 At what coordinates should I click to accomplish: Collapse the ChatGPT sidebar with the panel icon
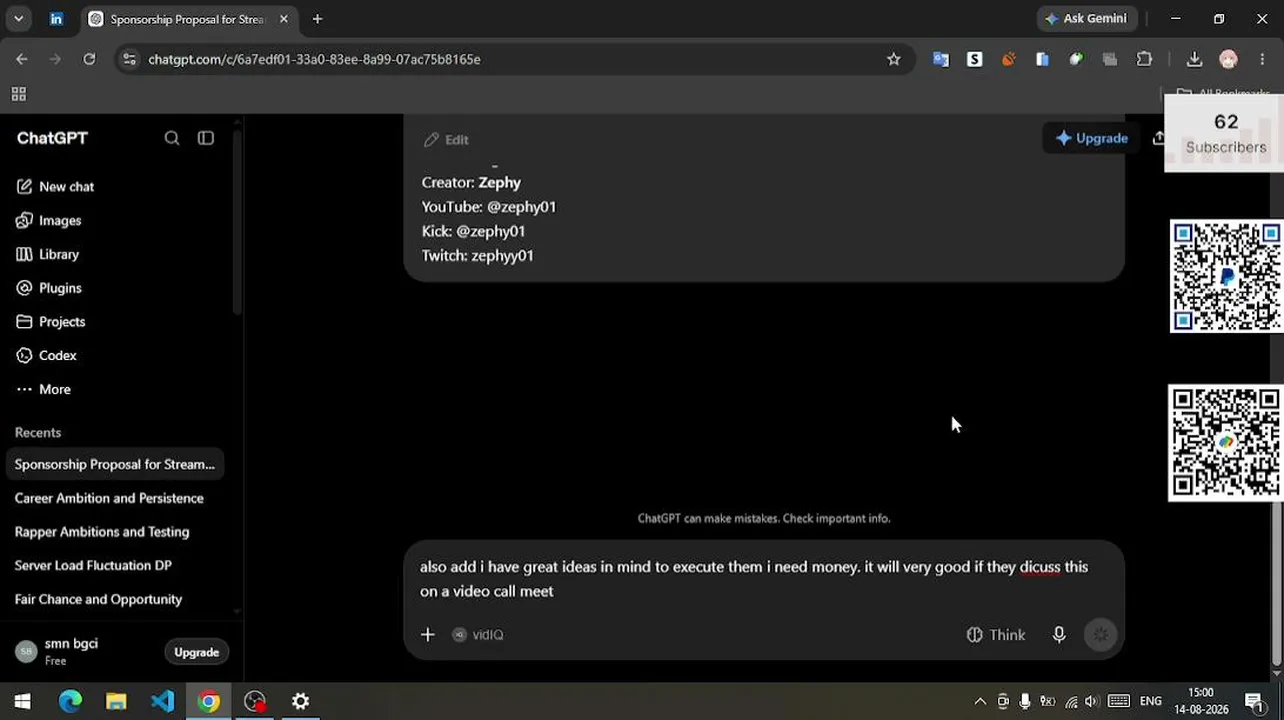pos(206,138)
